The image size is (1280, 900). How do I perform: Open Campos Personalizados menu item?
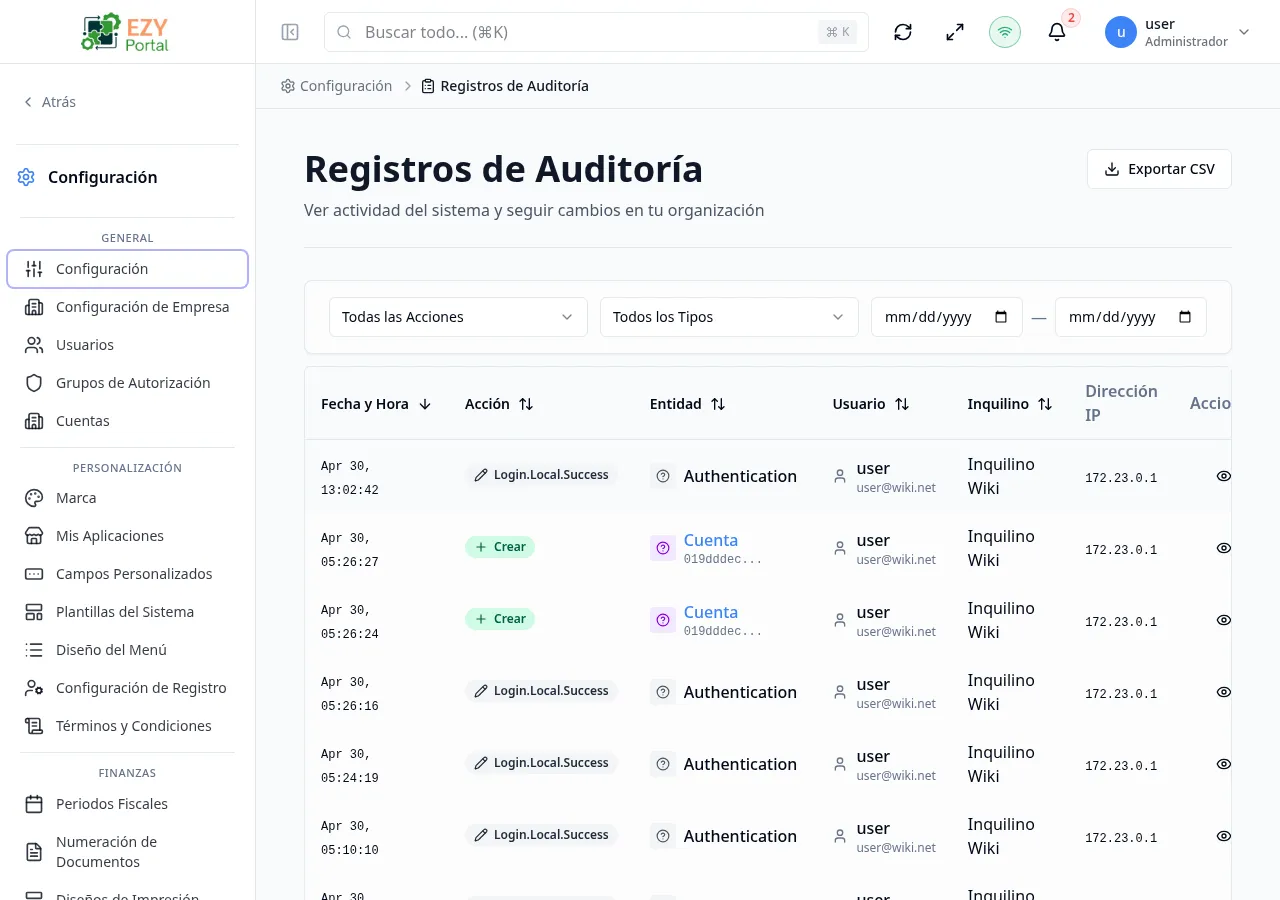point(127,574)
